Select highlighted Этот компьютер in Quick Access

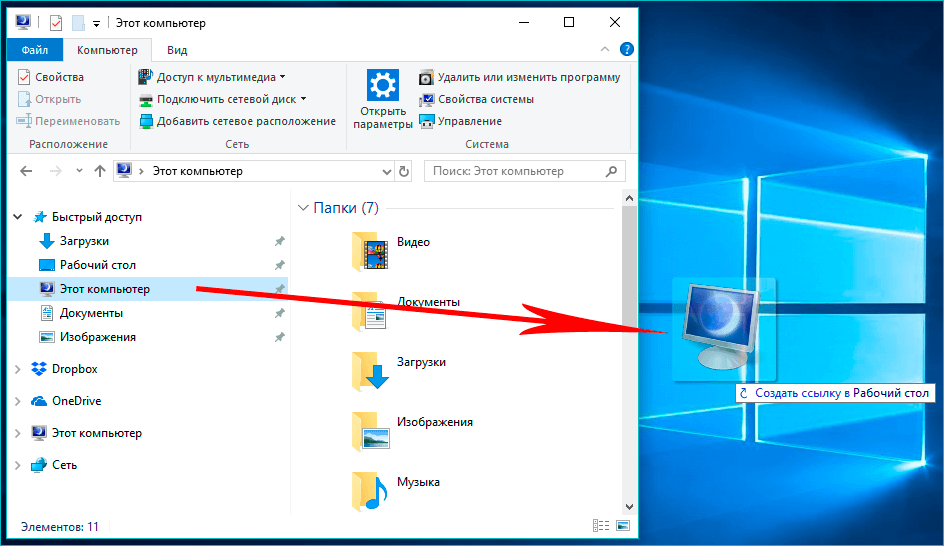(148, 289)
